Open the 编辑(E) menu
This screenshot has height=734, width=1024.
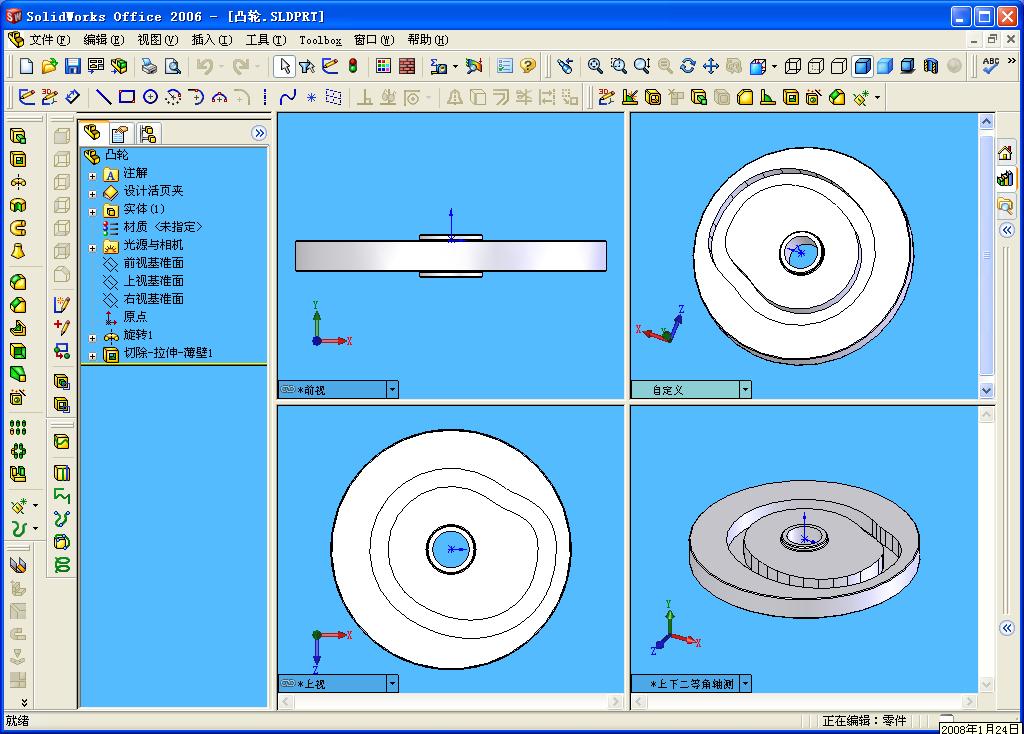[104, 40]
